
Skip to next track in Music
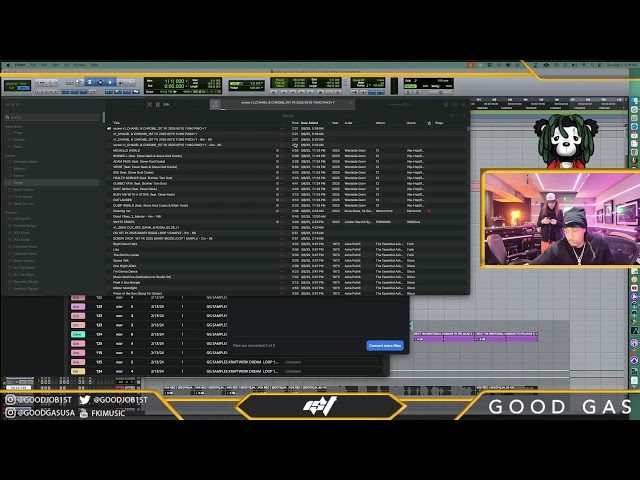point(166,104)
